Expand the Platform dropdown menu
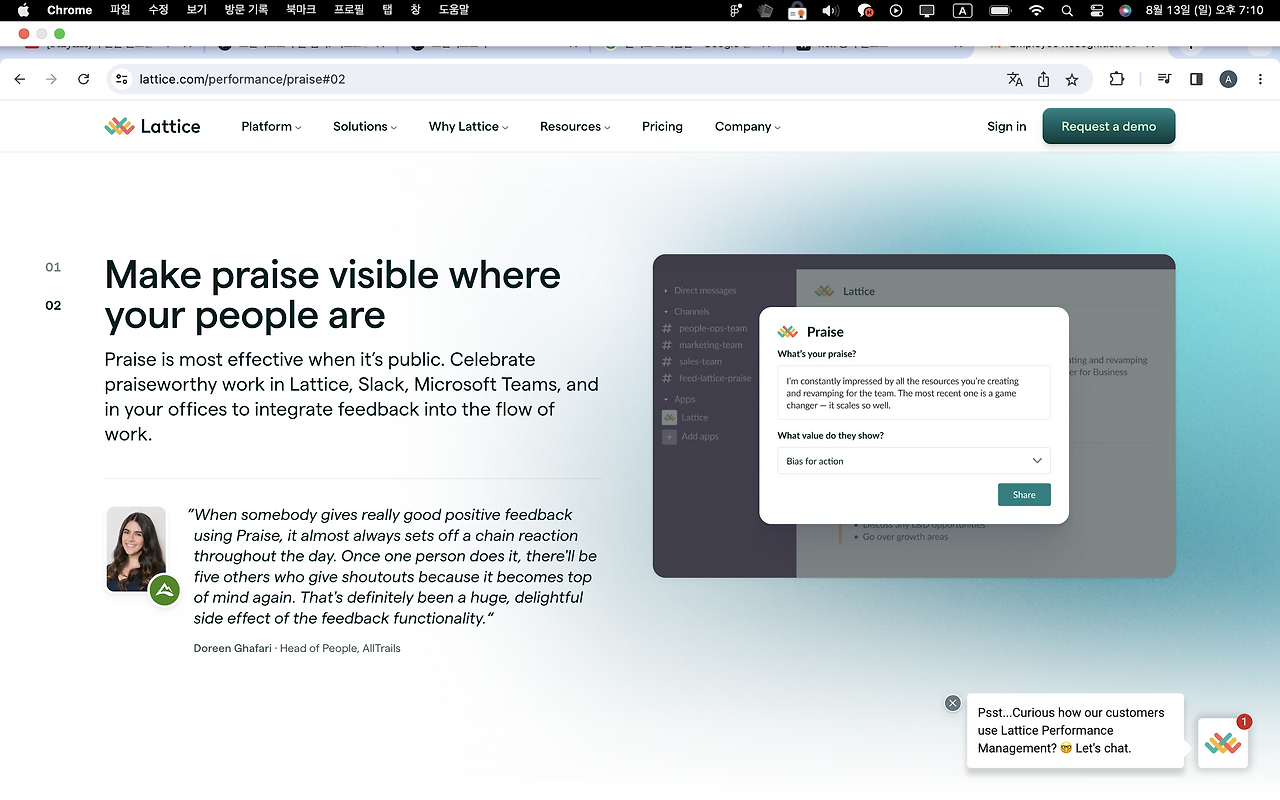This screenshot has height=800, width=1280. 271,126
